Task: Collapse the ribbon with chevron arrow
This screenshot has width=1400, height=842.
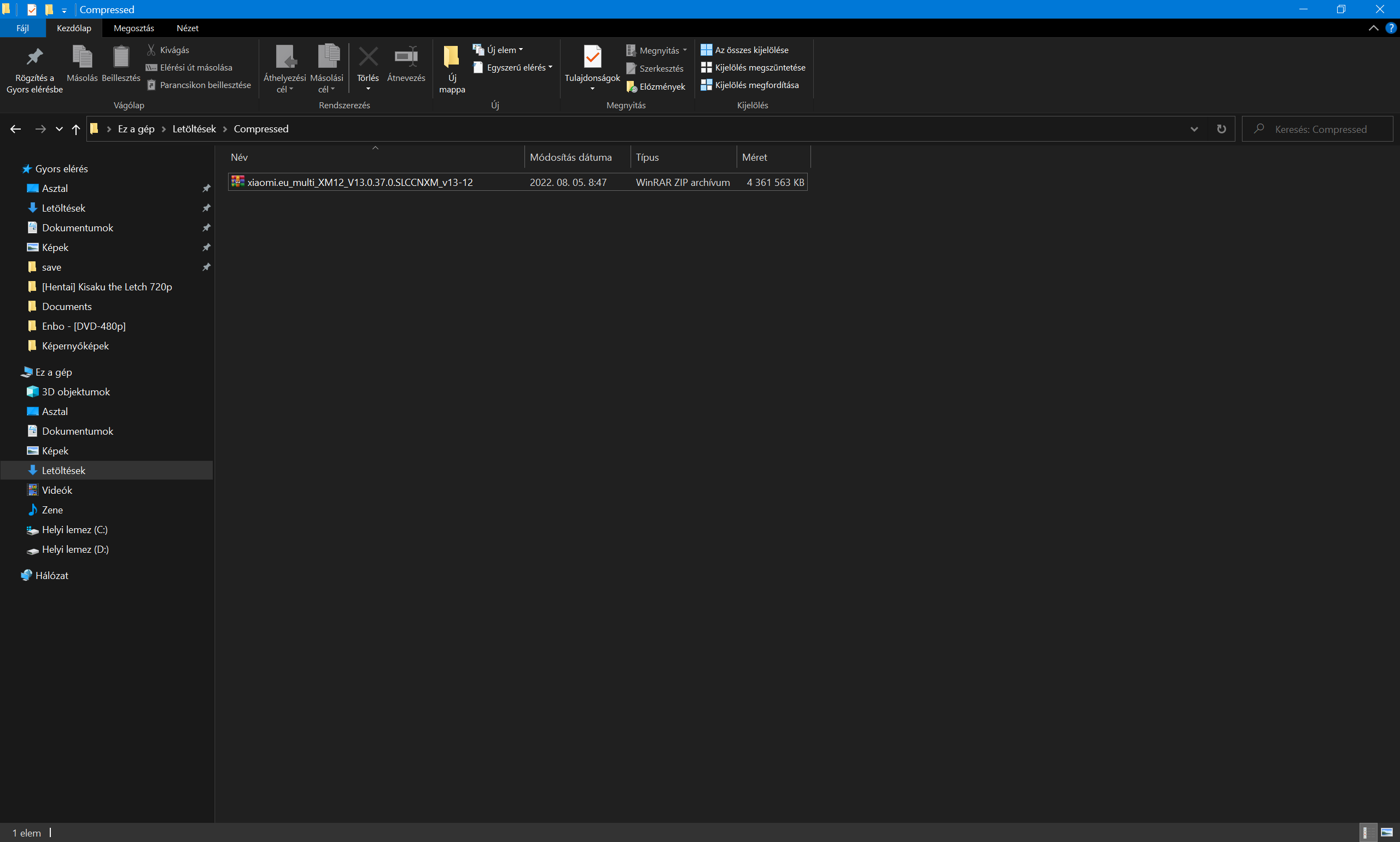Action: 1373,28
